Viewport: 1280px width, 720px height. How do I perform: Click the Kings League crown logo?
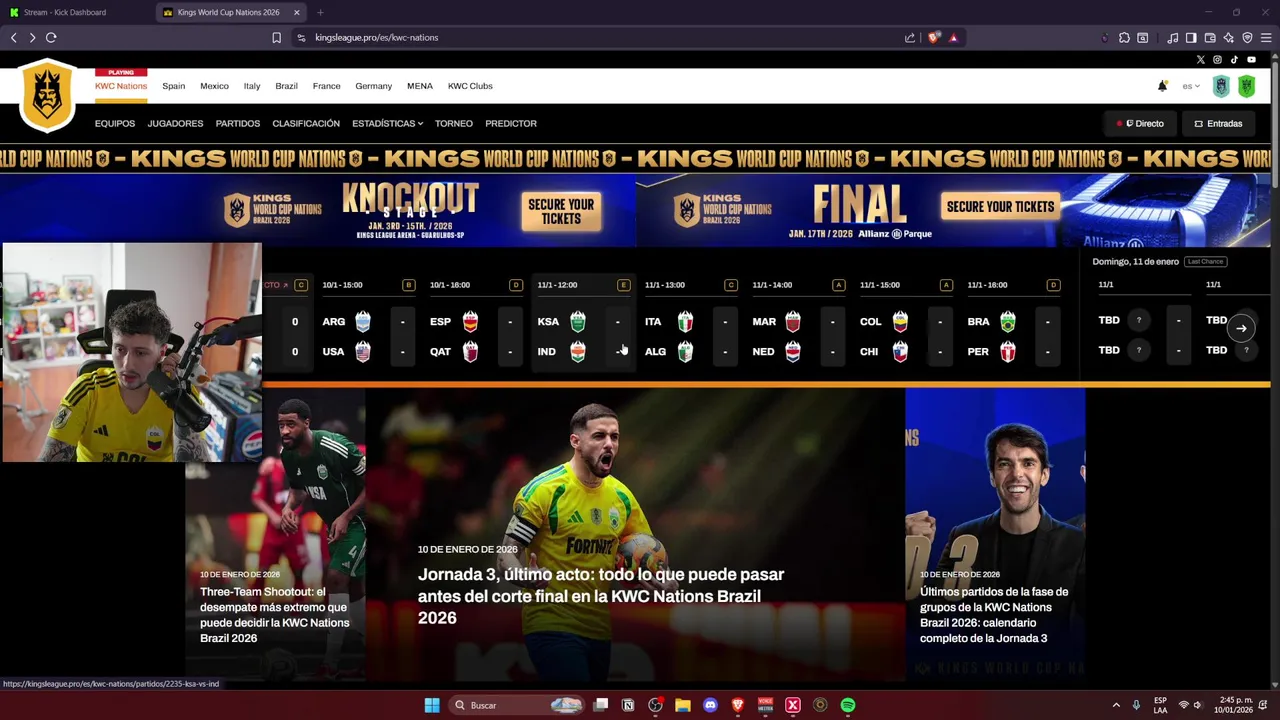(47, 96)
